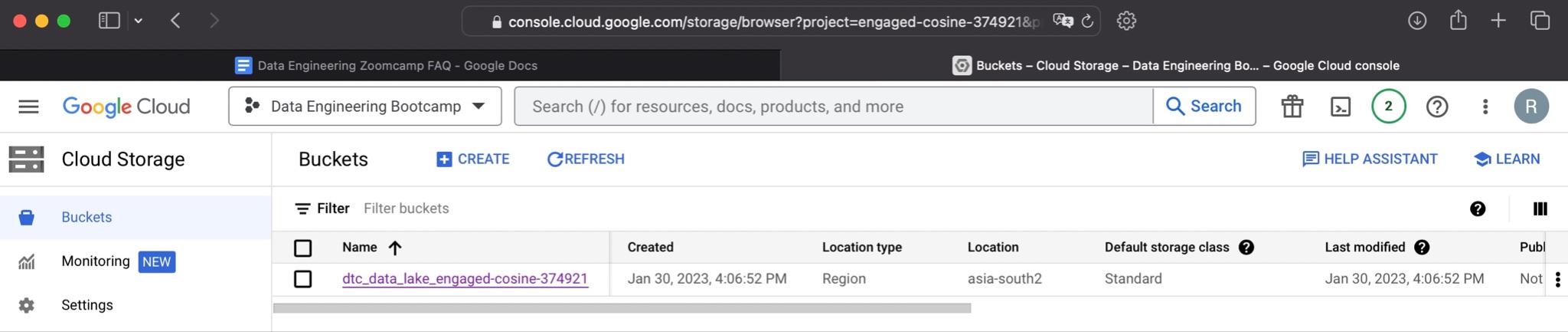Open the account avatar with letter R

pyautogui.click(x=1531, y=107)
